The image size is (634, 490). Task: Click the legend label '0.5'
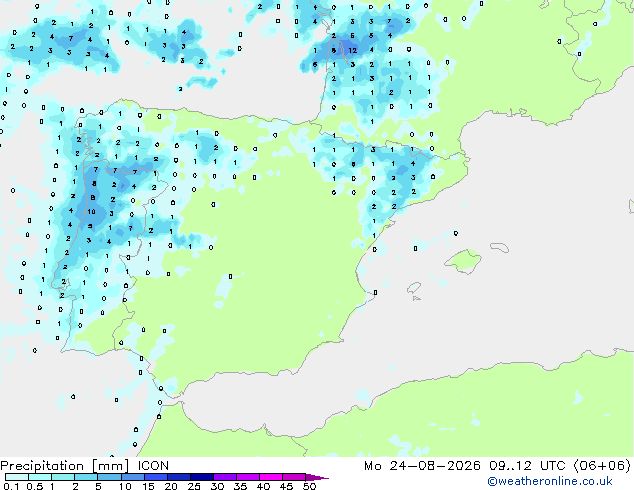pyautogui.click(x=34, y=486)
